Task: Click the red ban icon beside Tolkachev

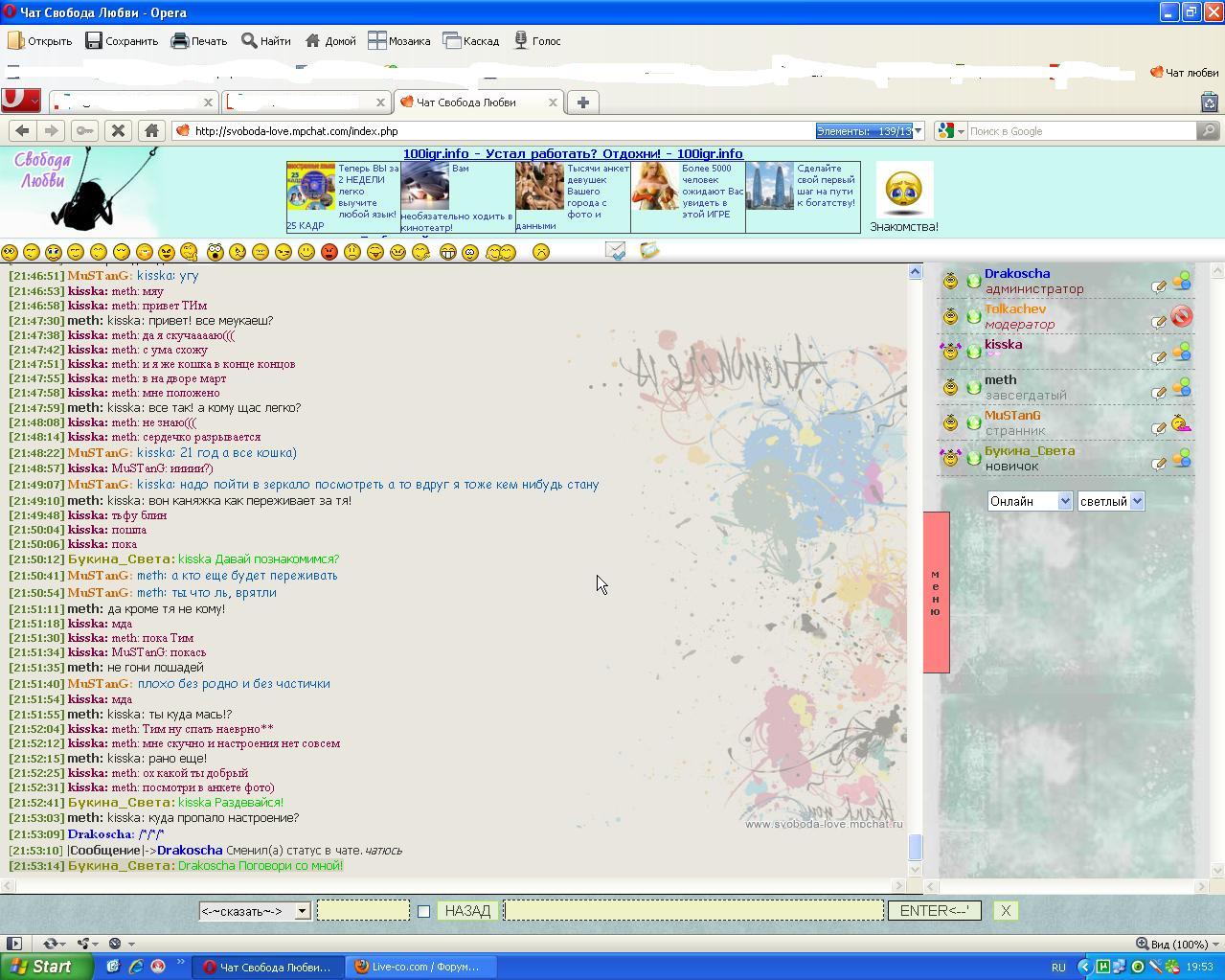Action: click(x=1181, y=317)
